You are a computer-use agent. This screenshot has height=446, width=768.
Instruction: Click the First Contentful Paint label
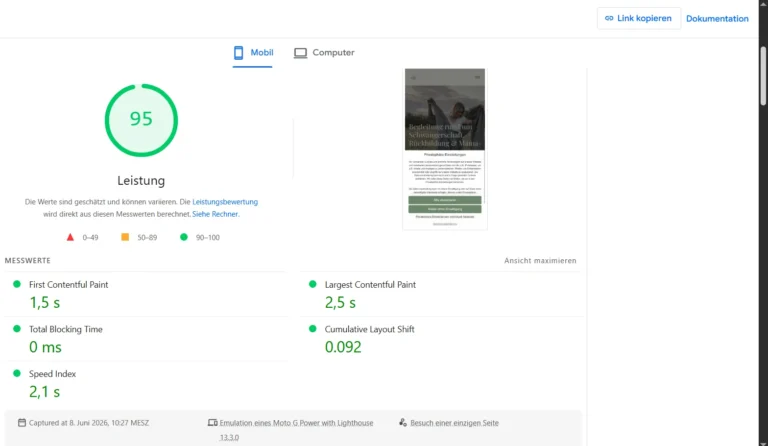click(69, 284)
